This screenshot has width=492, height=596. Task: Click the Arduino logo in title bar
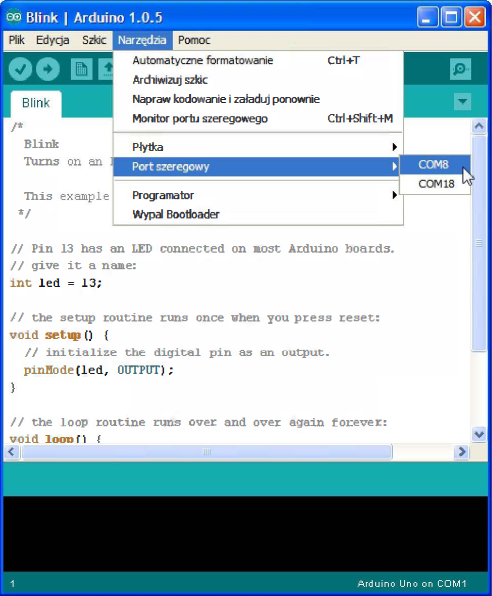(x=14, y=17)
